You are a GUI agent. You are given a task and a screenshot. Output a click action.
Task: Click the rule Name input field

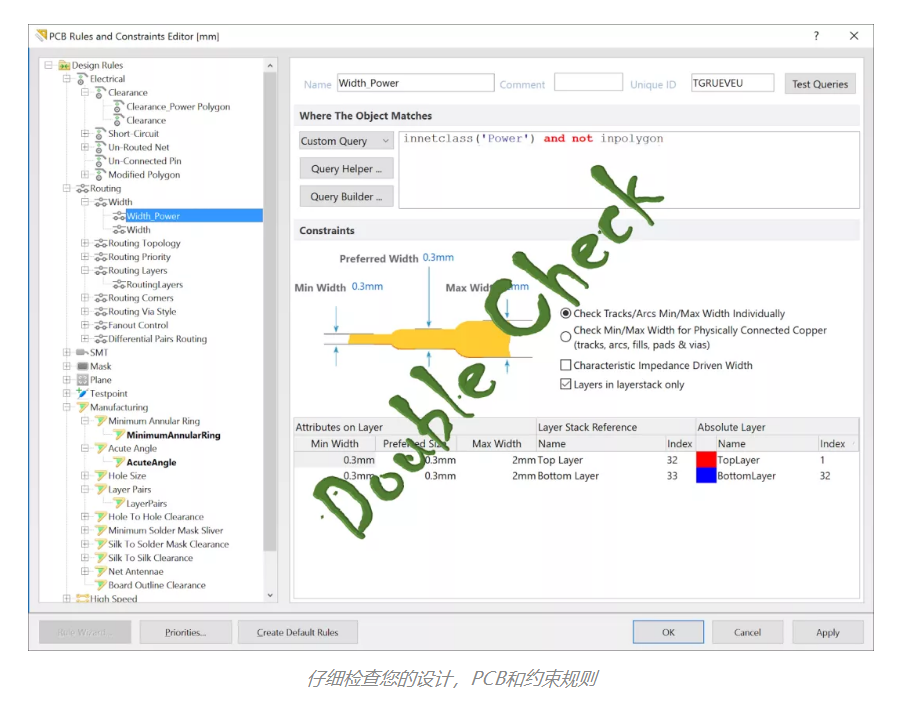[x=415, y=84]
